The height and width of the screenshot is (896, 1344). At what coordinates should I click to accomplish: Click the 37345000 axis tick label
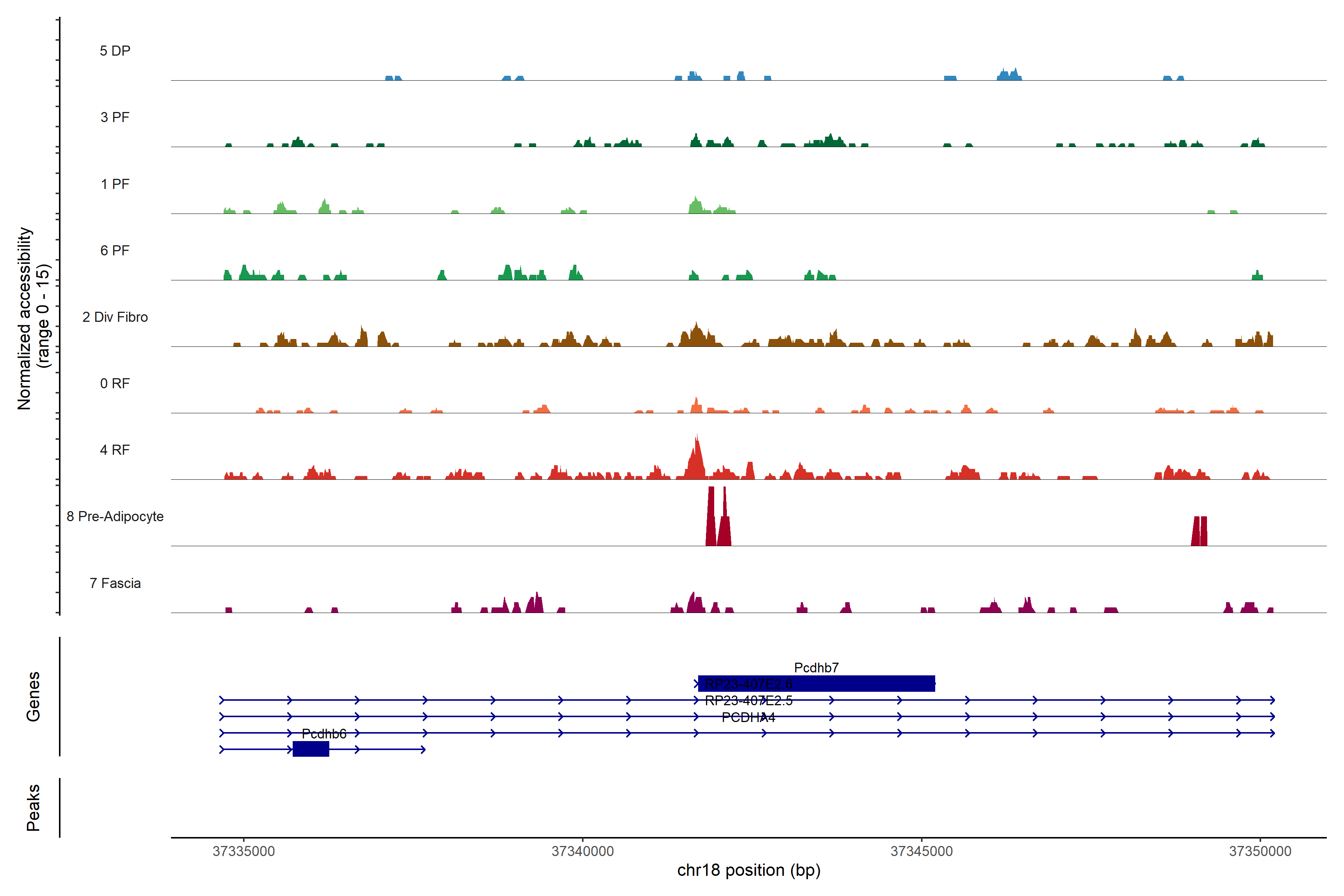click(921, 852)
